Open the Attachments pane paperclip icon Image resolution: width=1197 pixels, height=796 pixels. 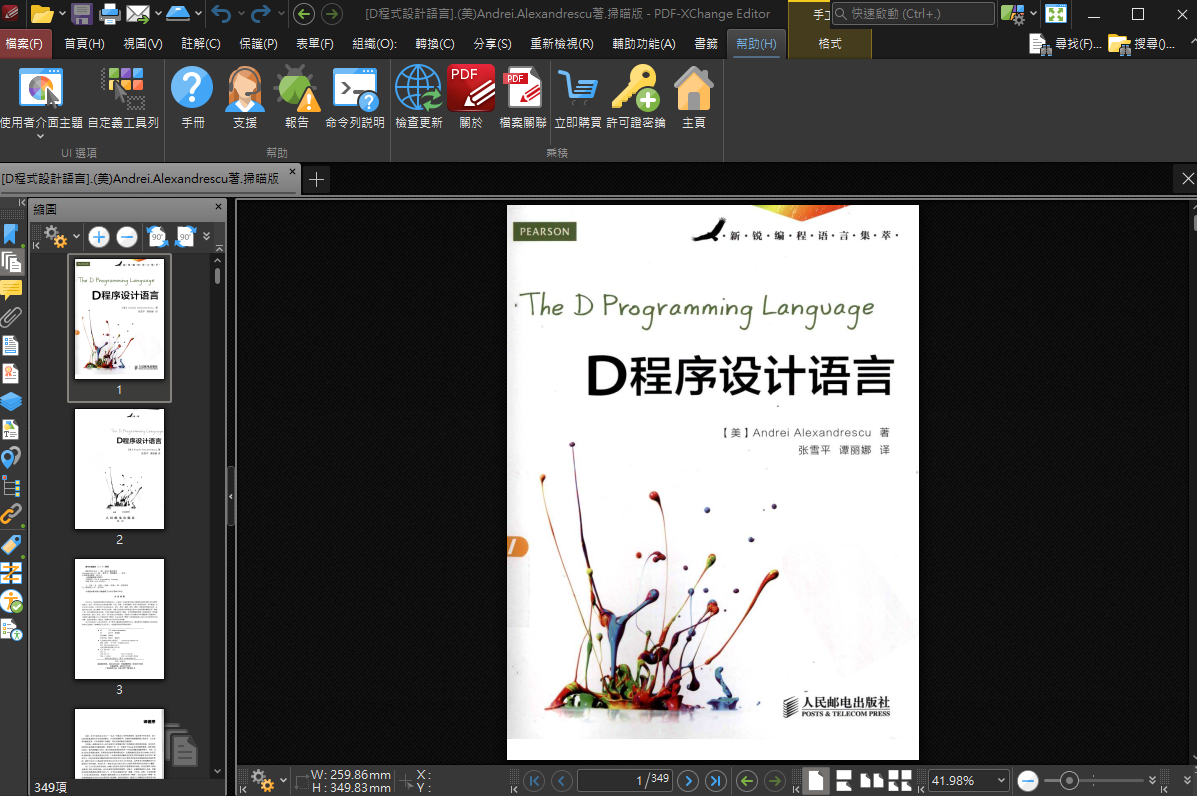[11, 317]
